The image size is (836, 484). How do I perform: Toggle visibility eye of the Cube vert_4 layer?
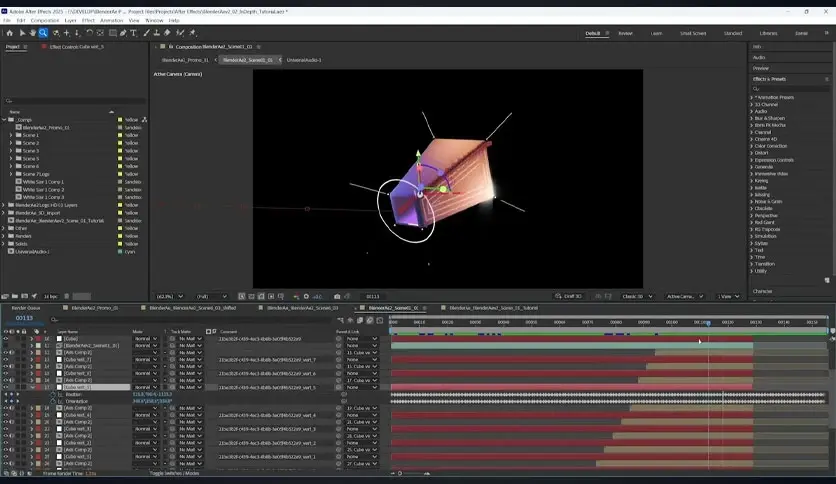coord(6,415)
